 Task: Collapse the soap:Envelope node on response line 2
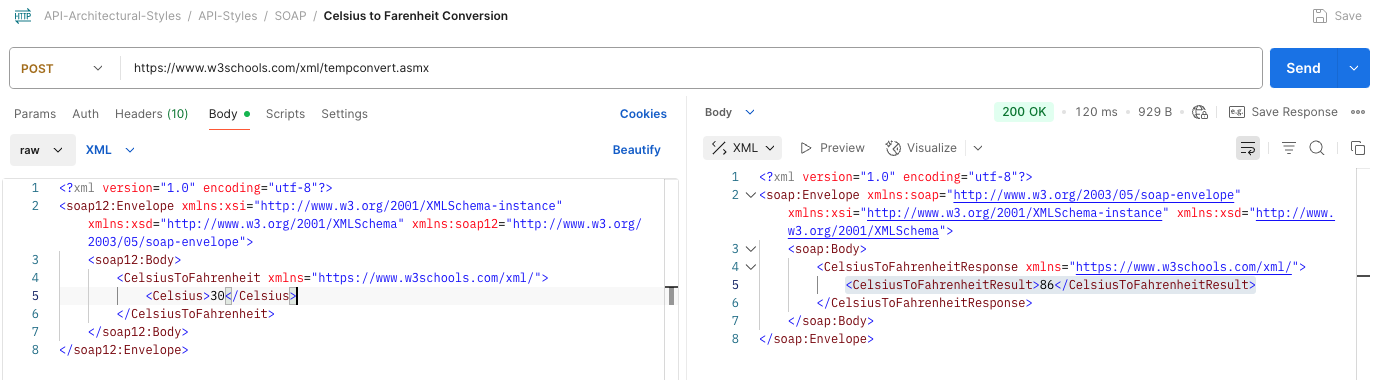point(751,195)
